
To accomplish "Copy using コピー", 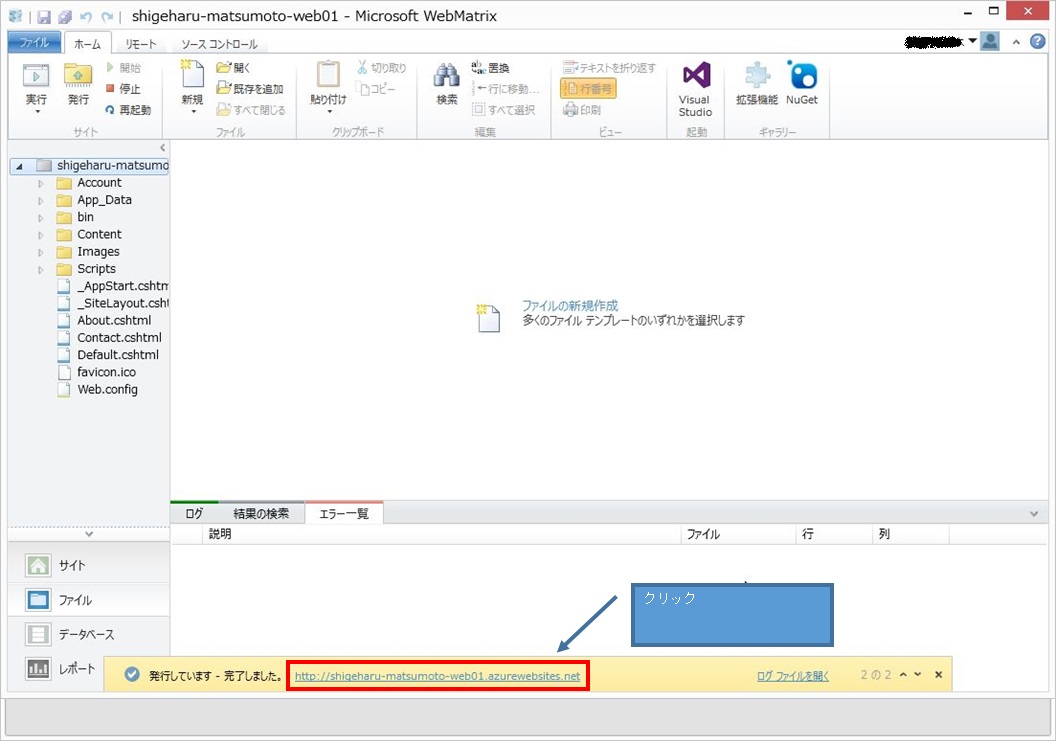I will coord(376,89).
